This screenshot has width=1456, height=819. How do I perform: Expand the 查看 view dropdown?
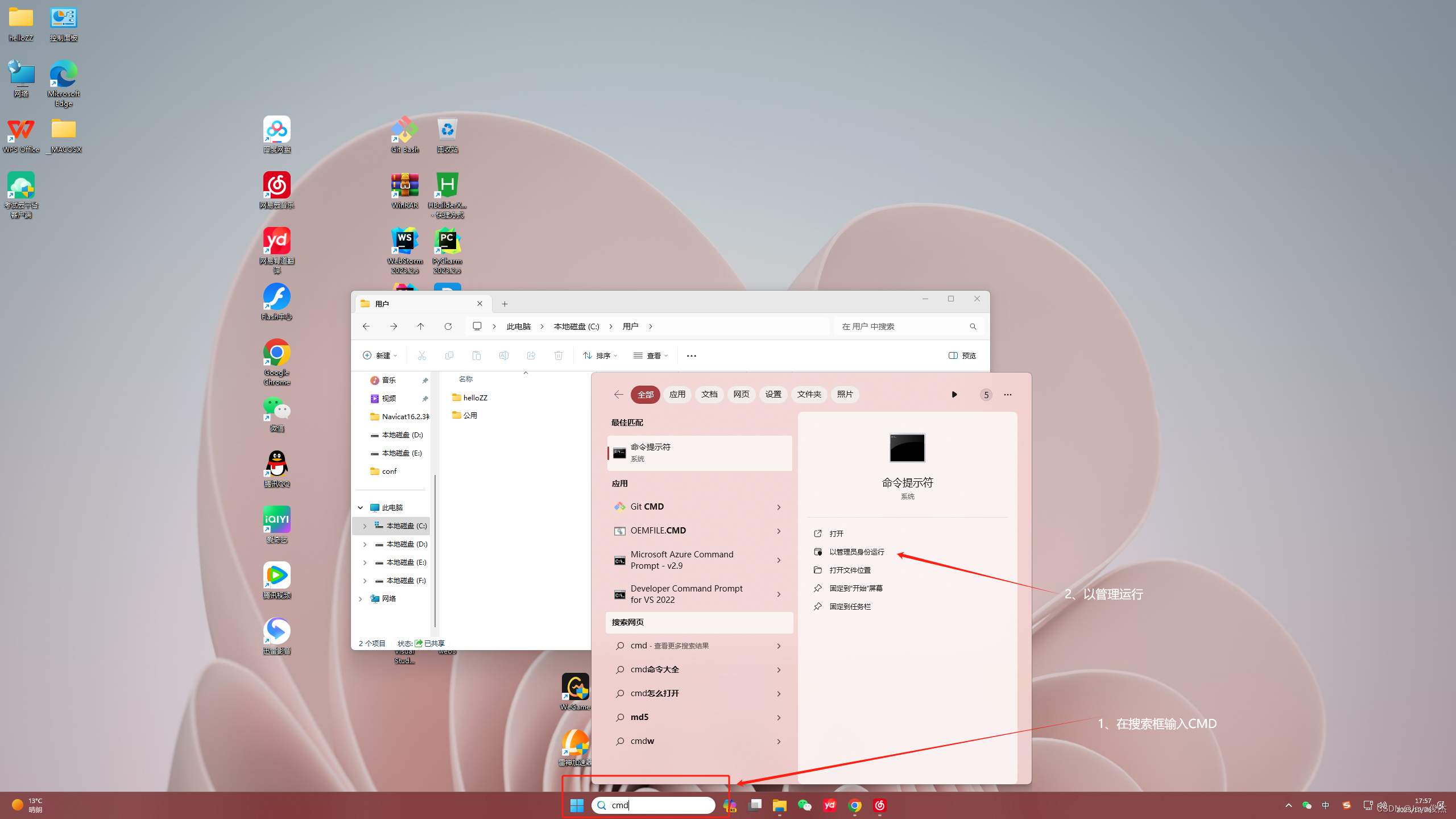tap(650, 355)
